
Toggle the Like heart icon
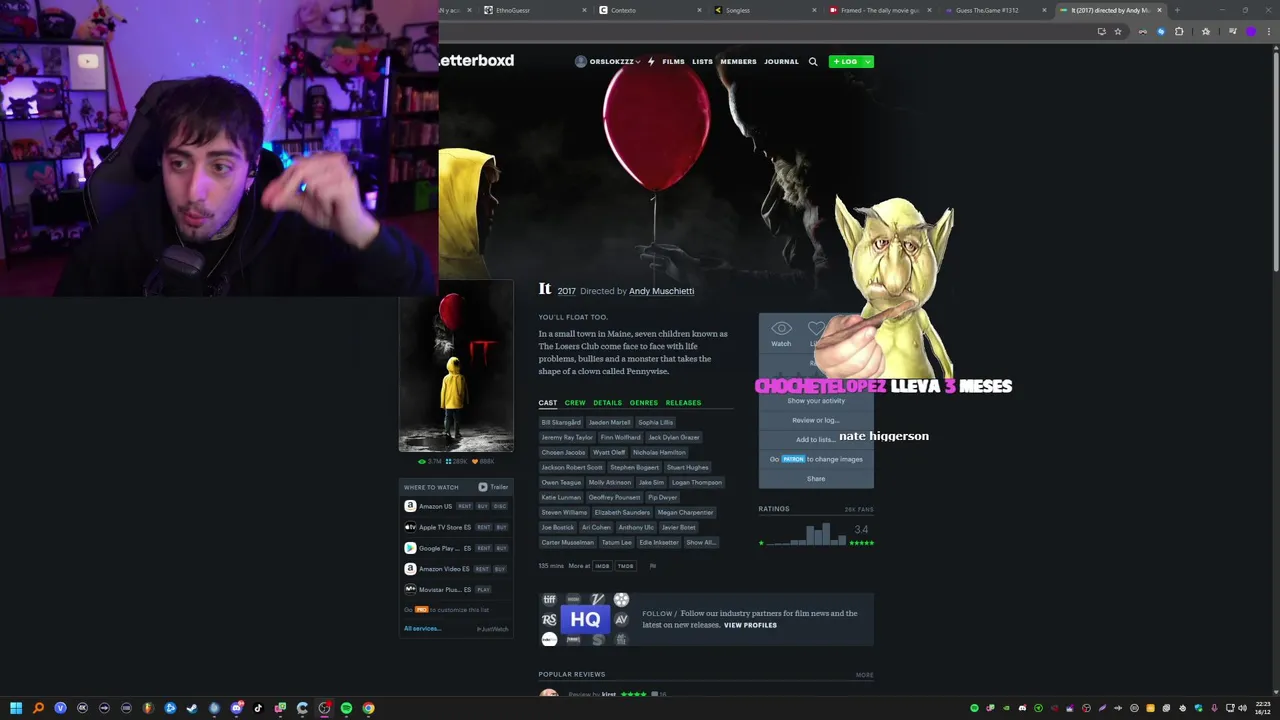click(817, 329)
